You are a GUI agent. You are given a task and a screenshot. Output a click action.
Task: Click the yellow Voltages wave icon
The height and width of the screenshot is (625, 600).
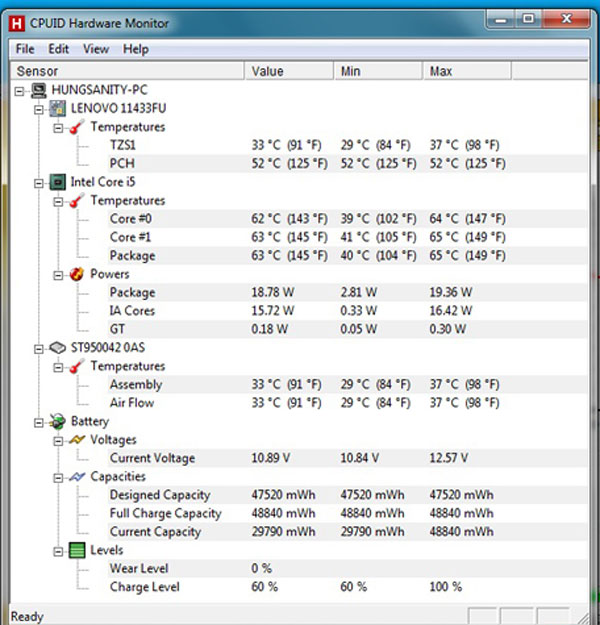[x=77, y=440]
